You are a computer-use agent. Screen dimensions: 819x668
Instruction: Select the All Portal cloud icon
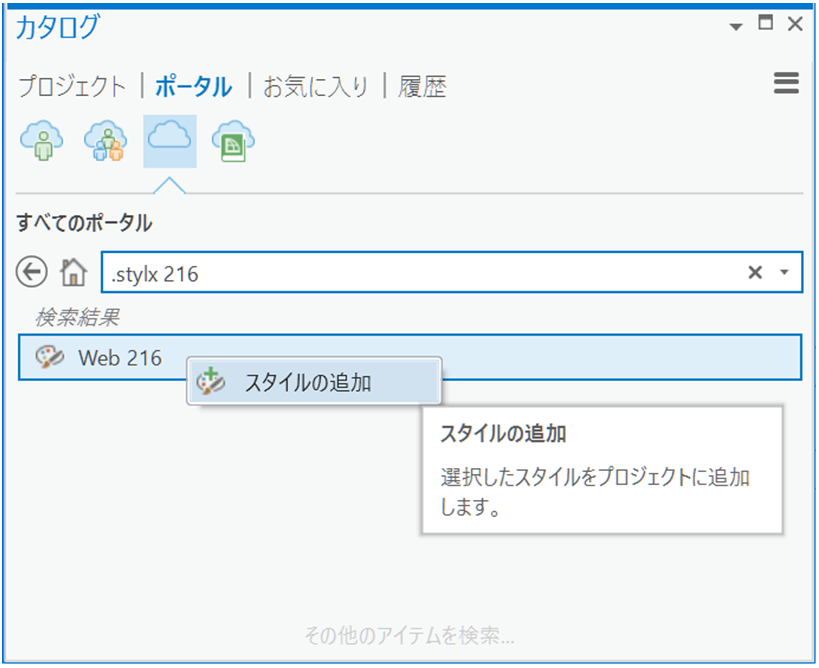170,141
